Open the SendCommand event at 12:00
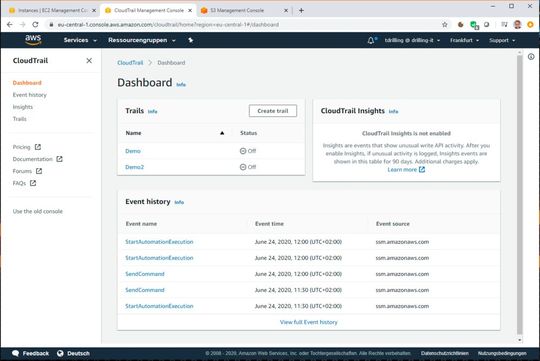This screenshot has height=361, width=540. tap(145, 274)
